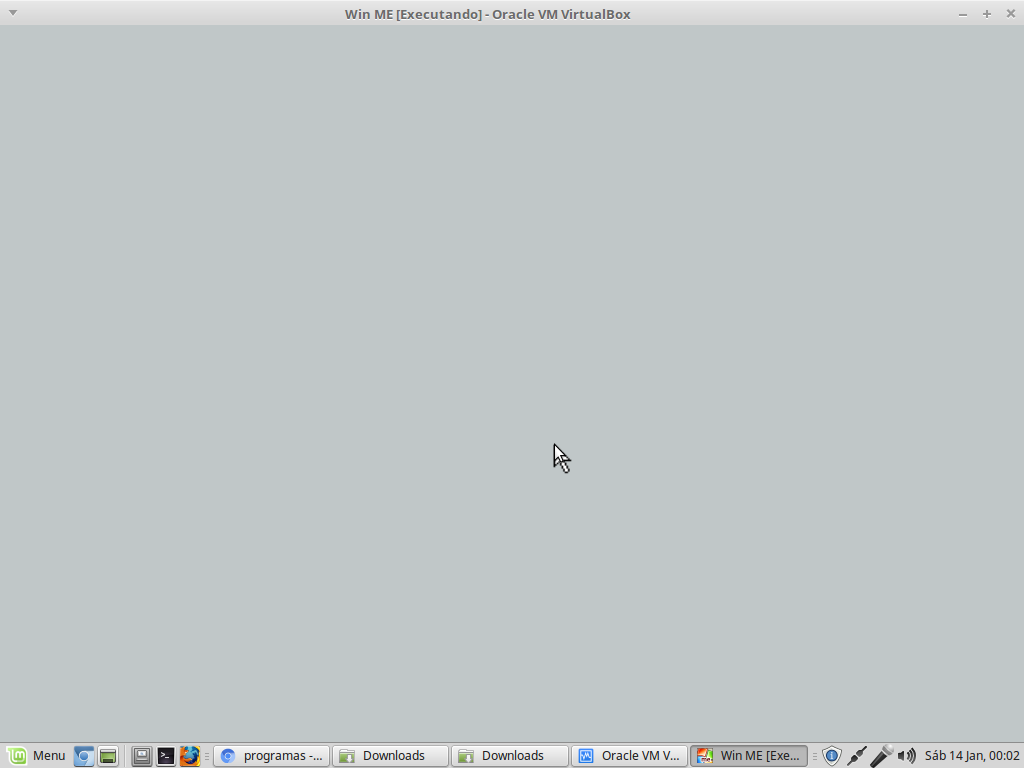Launch Chromium from the panel launcher
This screenshot has width=1024, height=768.
coord(84,756)
